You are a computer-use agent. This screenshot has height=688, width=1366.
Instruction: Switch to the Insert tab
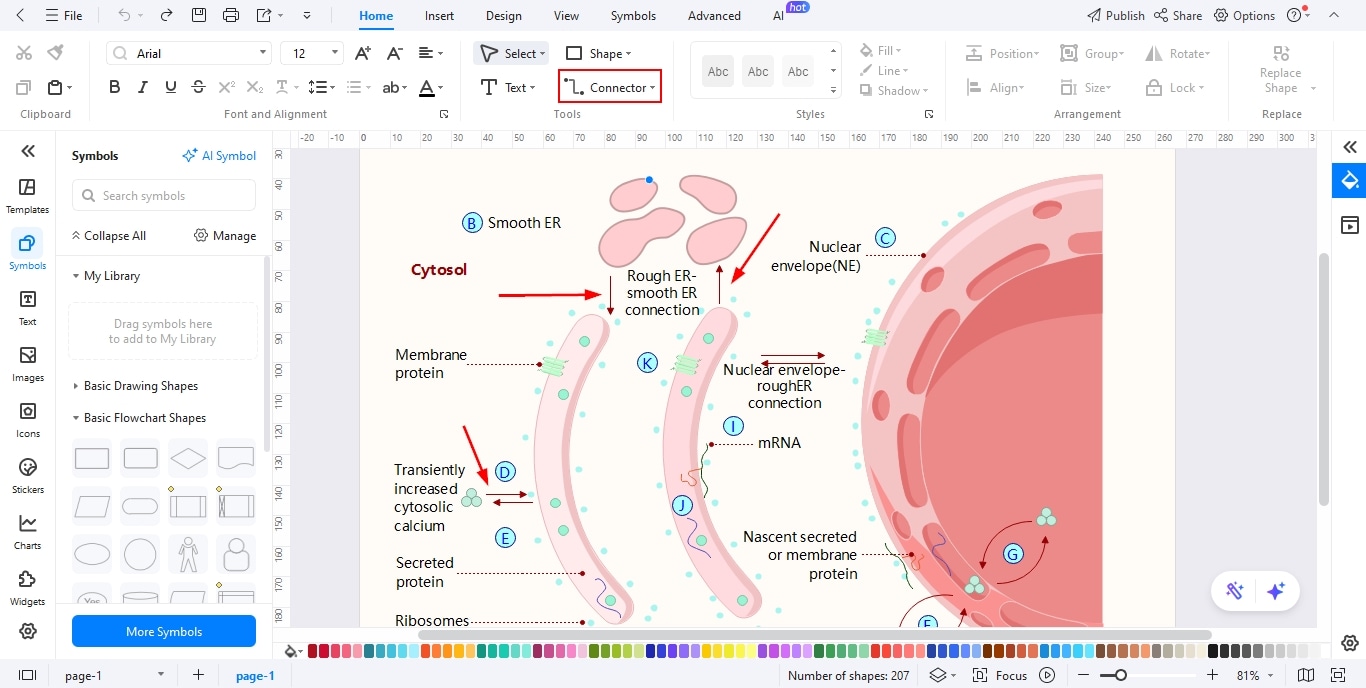[439, 16]
